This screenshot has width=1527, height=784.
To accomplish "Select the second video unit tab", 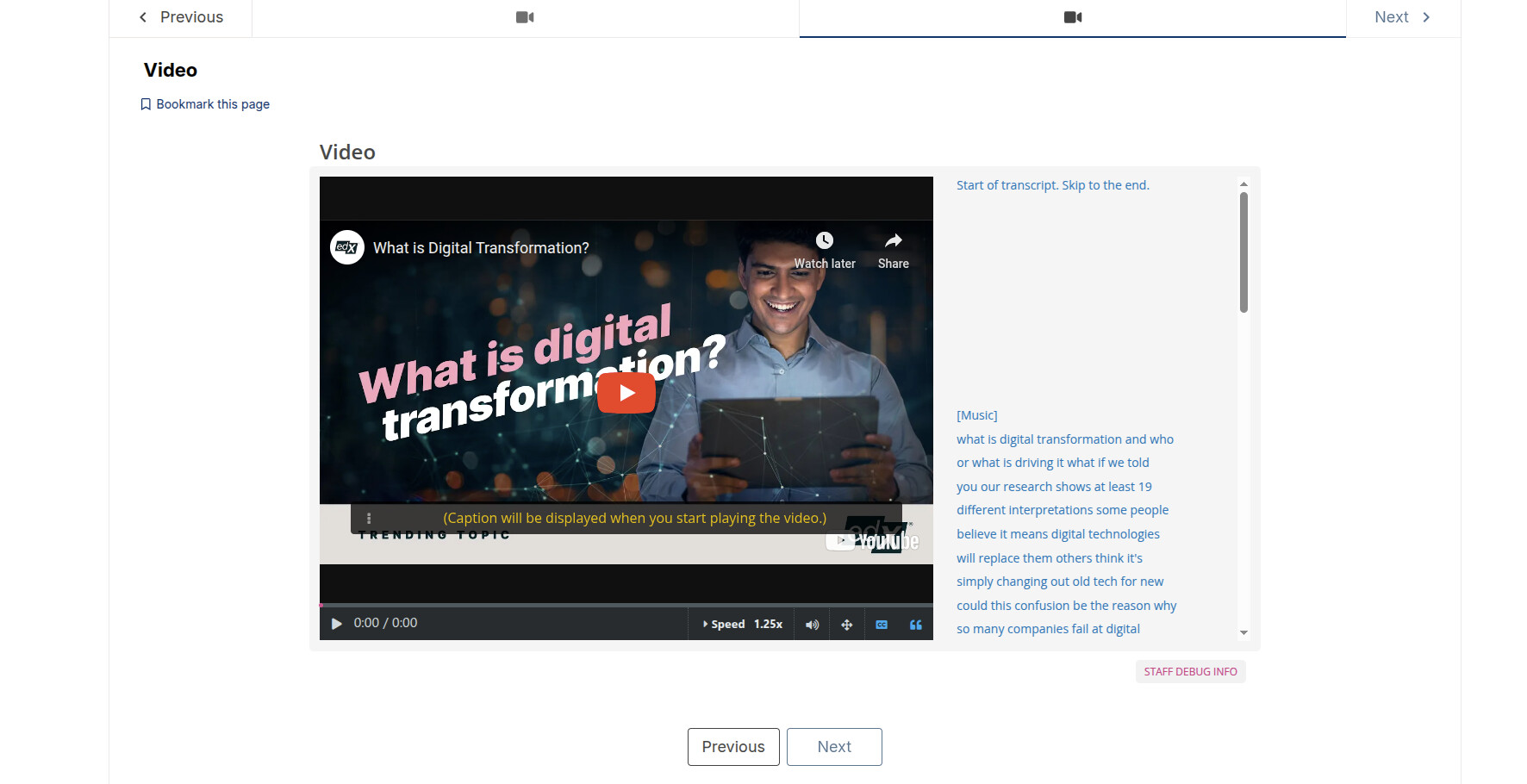I will 1073,17.
